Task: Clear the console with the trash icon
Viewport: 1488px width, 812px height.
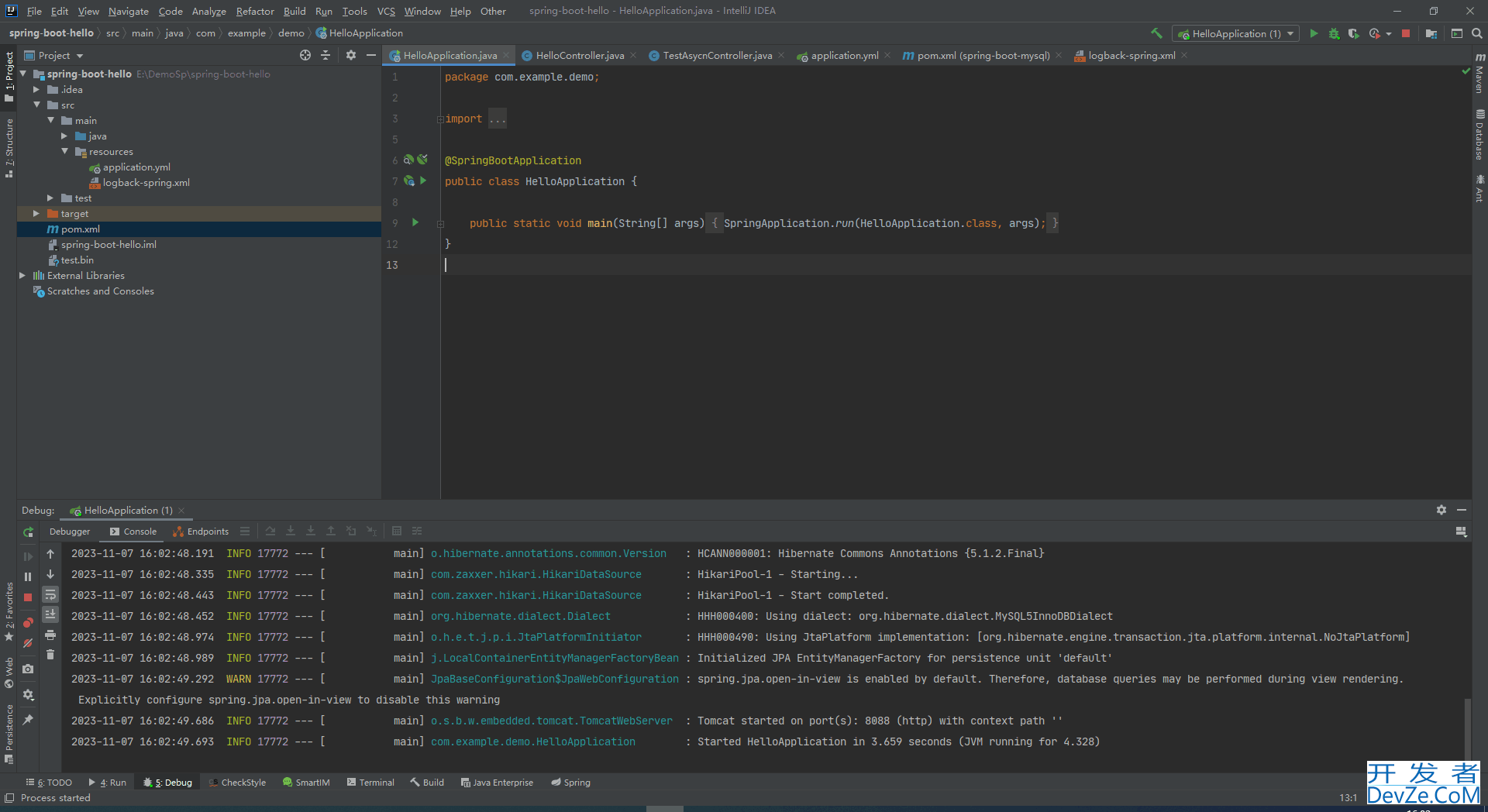Action: (50, 655)
